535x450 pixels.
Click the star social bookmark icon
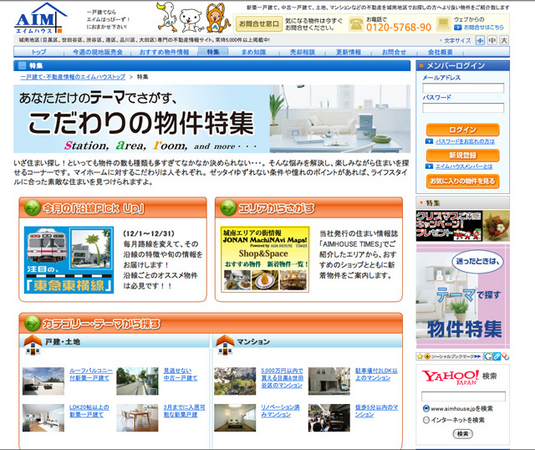click(420, 357)
